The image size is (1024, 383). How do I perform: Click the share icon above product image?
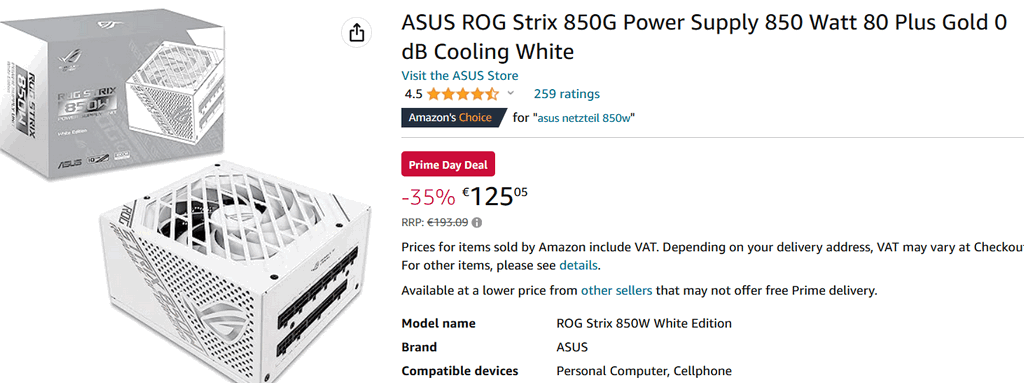(x=356, y=33)
